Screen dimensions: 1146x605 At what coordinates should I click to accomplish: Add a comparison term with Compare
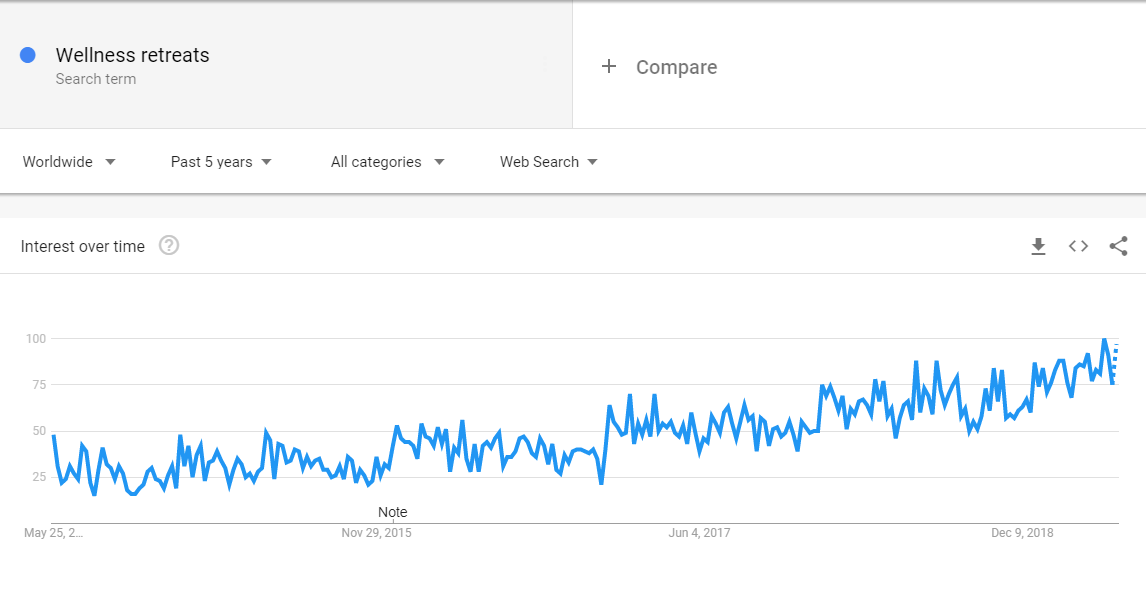click(x=676, y=66)
